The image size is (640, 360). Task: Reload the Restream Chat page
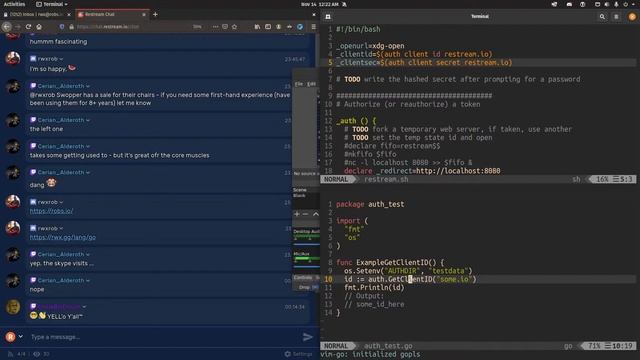[x=28, y=27]
